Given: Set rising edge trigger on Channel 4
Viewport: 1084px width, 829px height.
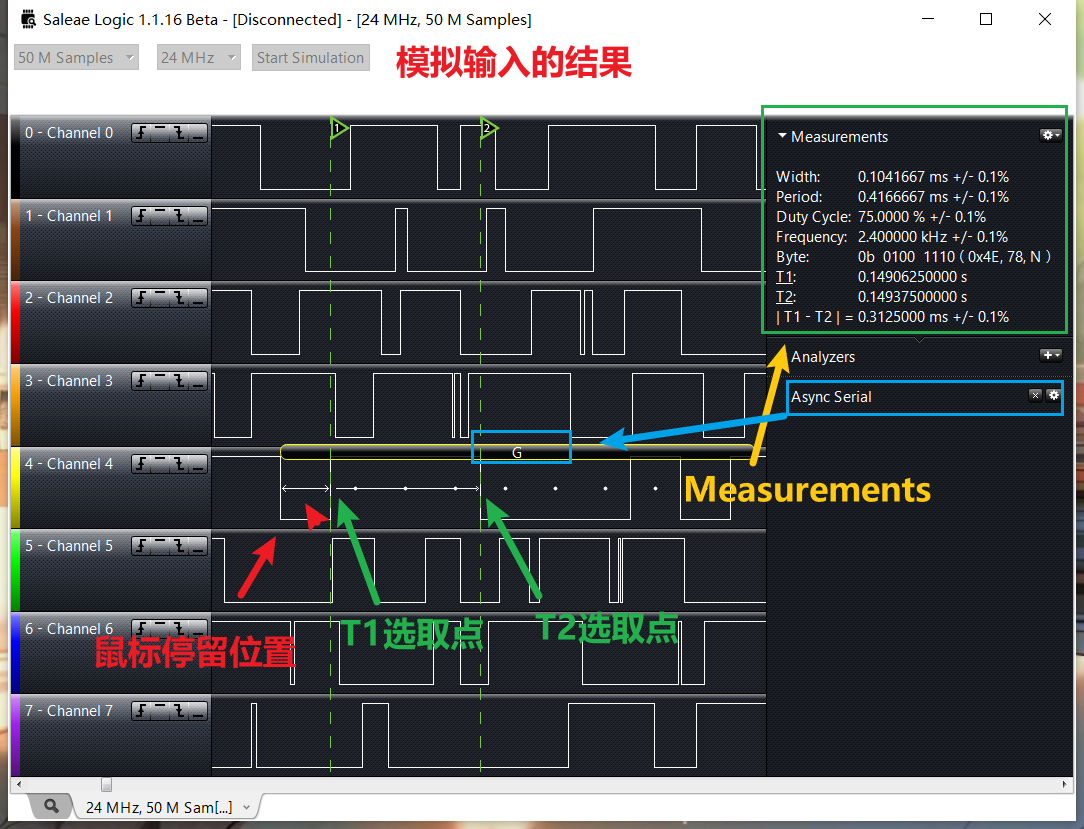Looking at the screenshot, I should [141, 464].
